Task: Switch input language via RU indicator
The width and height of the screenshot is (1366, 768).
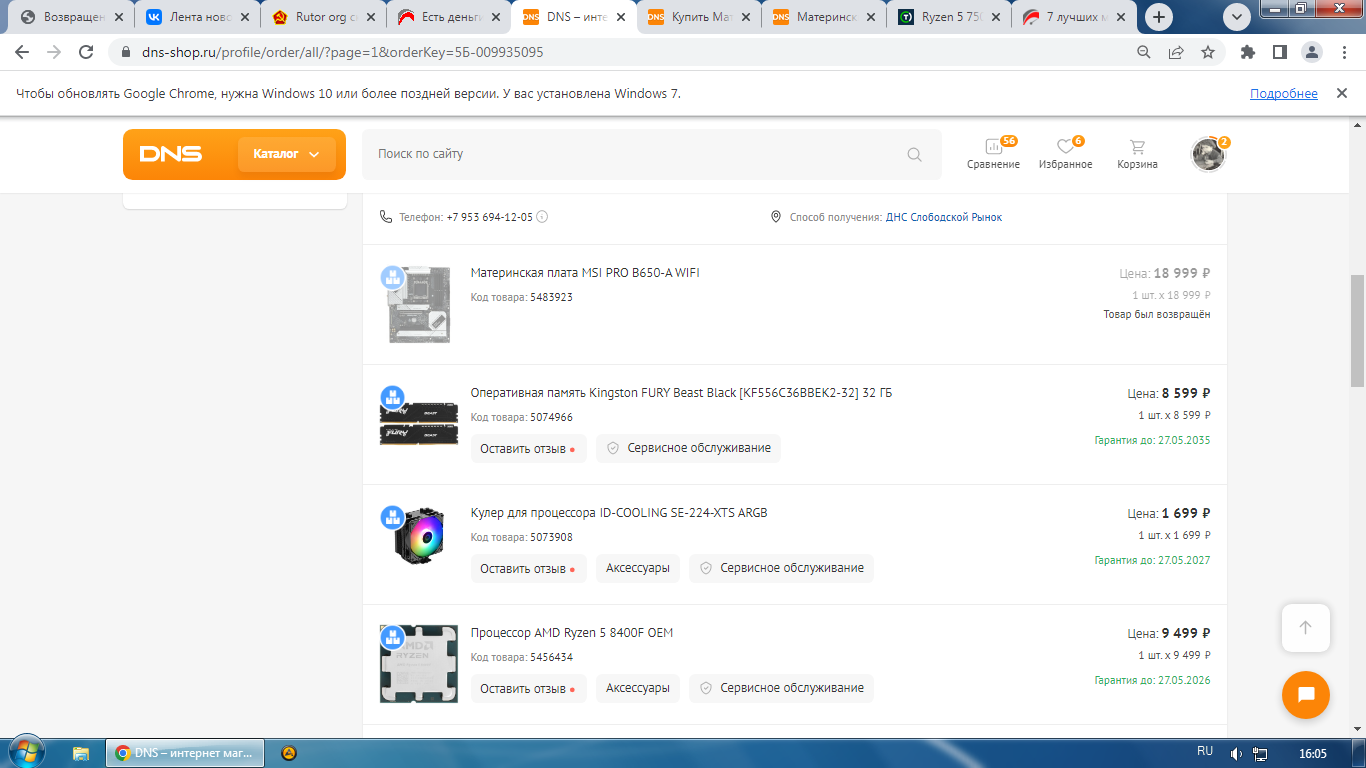Action: coord(1205,751)
